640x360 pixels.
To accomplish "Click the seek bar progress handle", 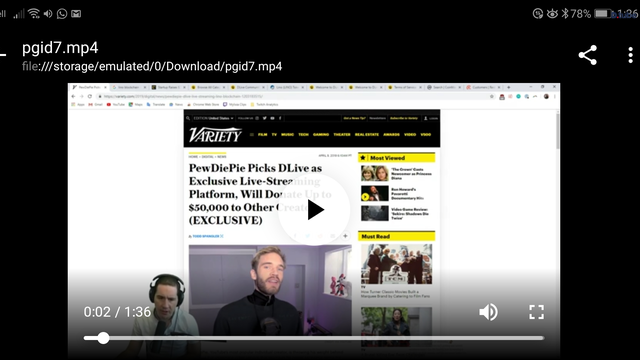I will (103, 338).
